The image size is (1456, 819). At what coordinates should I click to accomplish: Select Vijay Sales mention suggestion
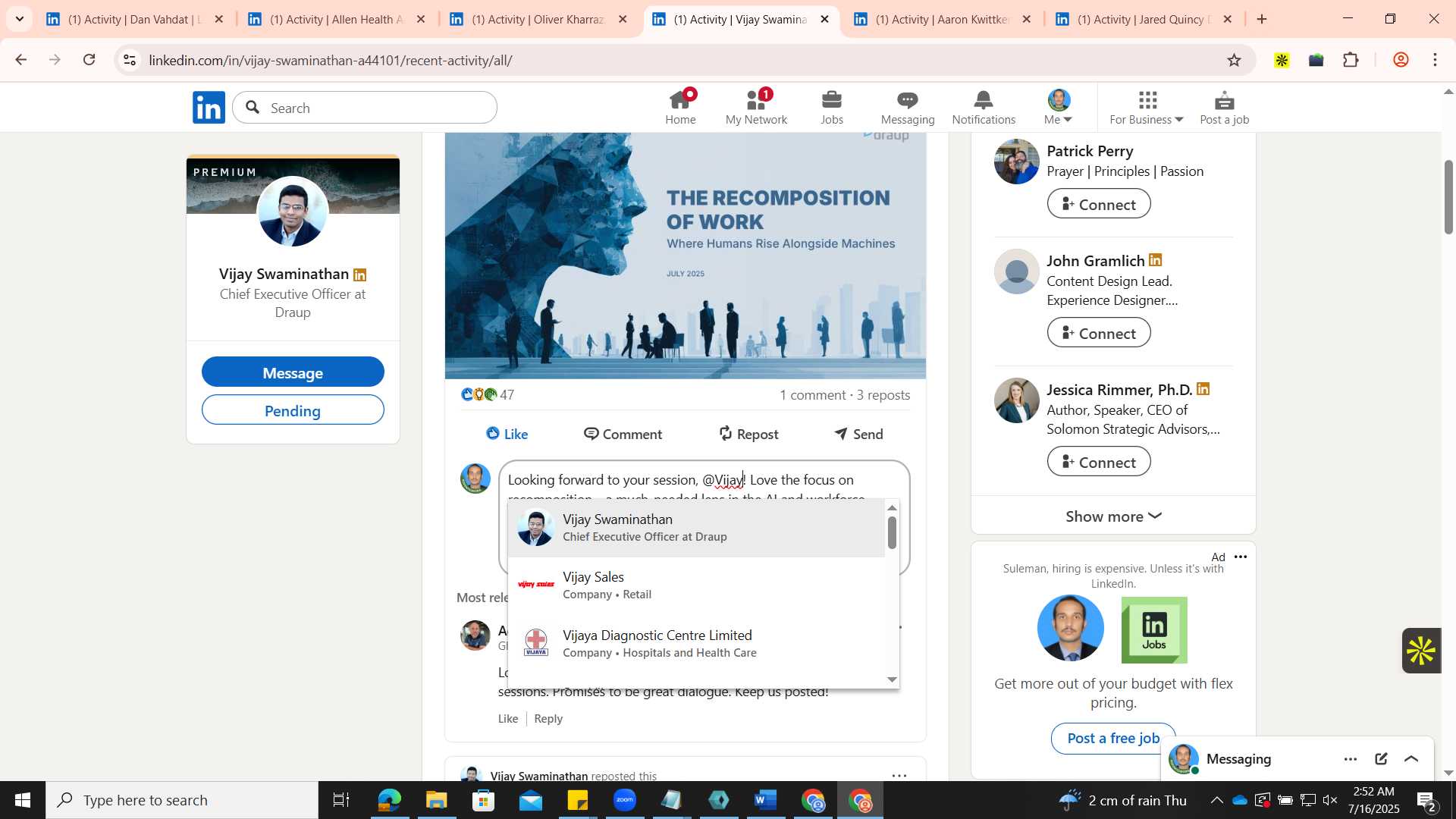pyautogui.click(x=696, y=585)
